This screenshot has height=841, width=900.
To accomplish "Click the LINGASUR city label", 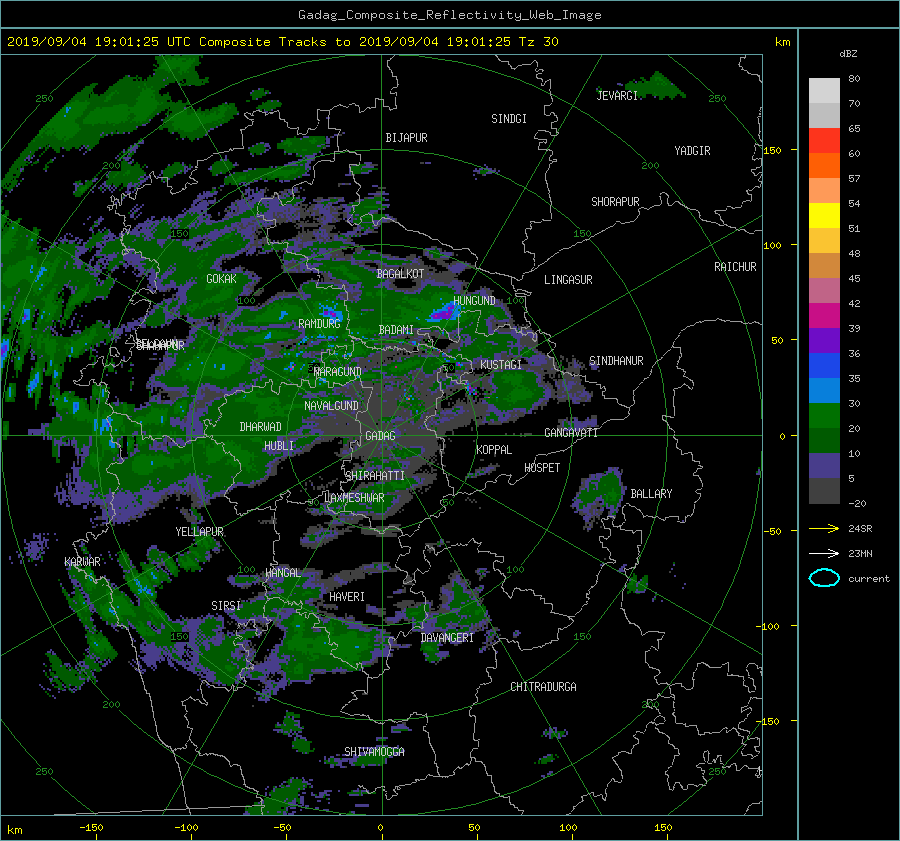I will click(x=568, y=280).
